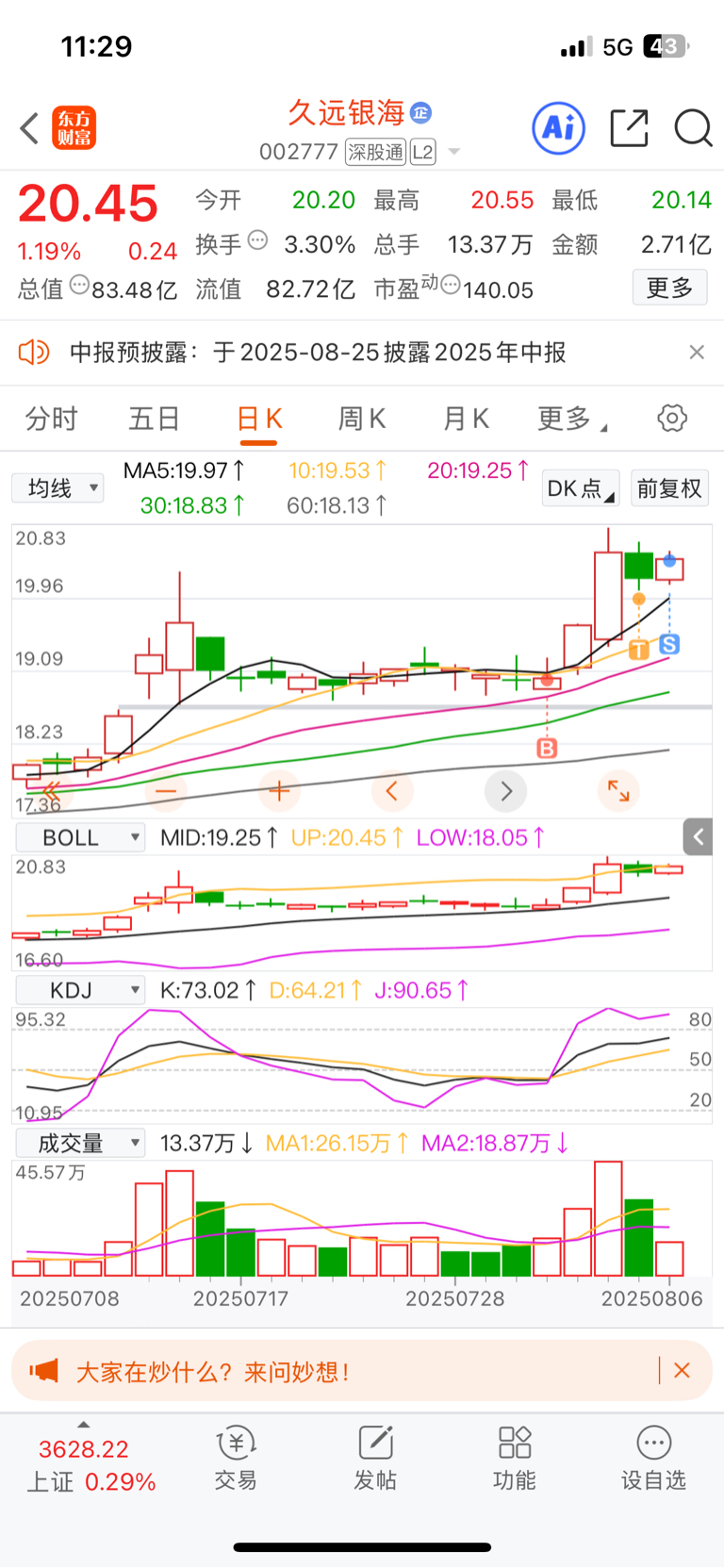This screenshot has width=724, height=1568.
Task: Zoom in chart with plus icon
Action: coord(279,791)
